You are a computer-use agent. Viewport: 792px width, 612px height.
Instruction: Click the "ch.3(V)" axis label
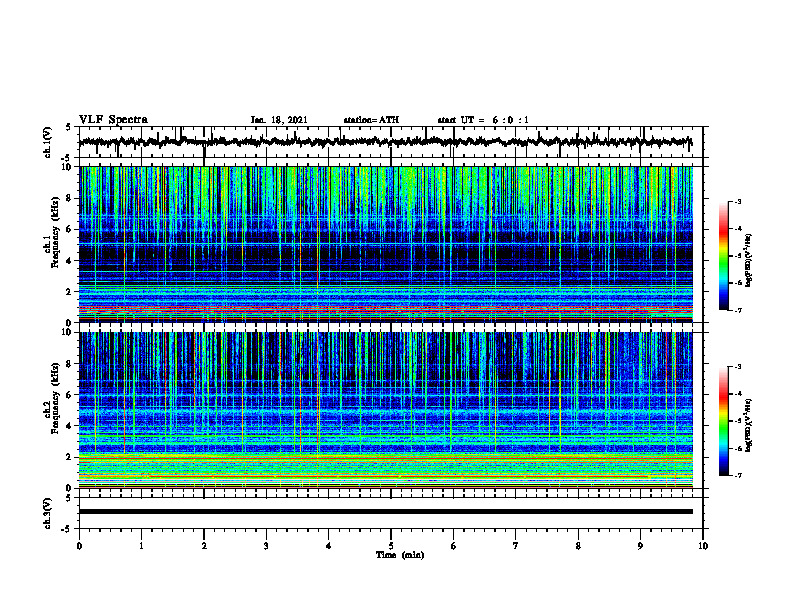pyautogui.click(x=48, y=513)
